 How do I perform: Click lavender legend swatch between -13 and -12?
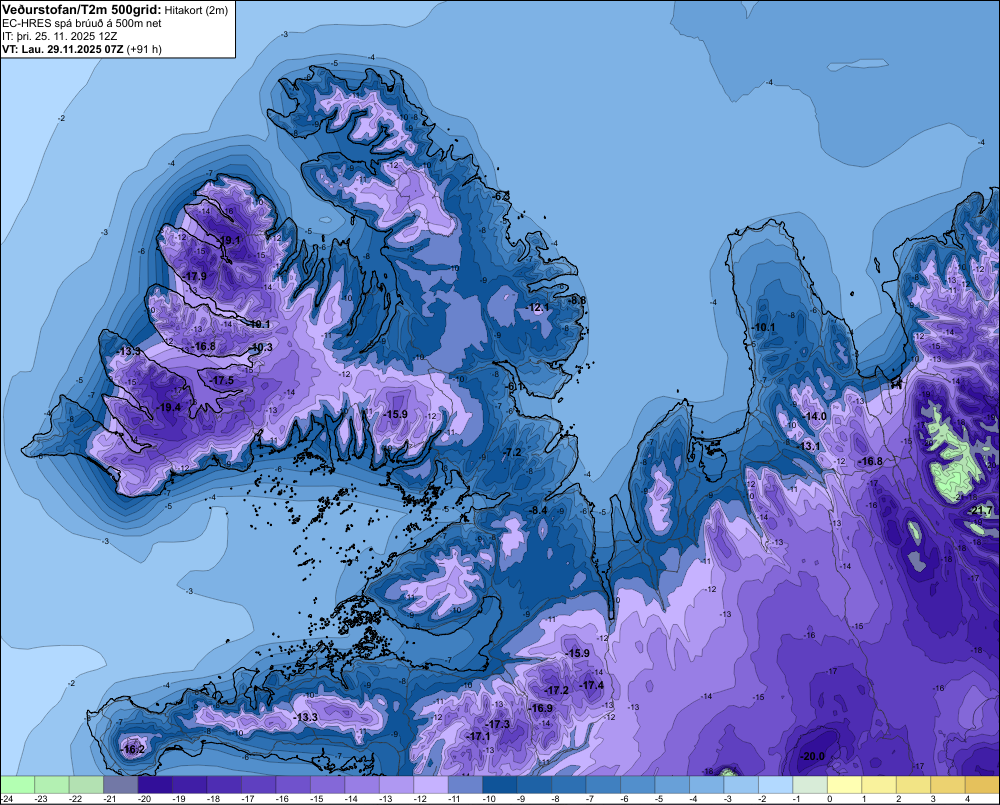pyautogui.click(x=397, y=784)
